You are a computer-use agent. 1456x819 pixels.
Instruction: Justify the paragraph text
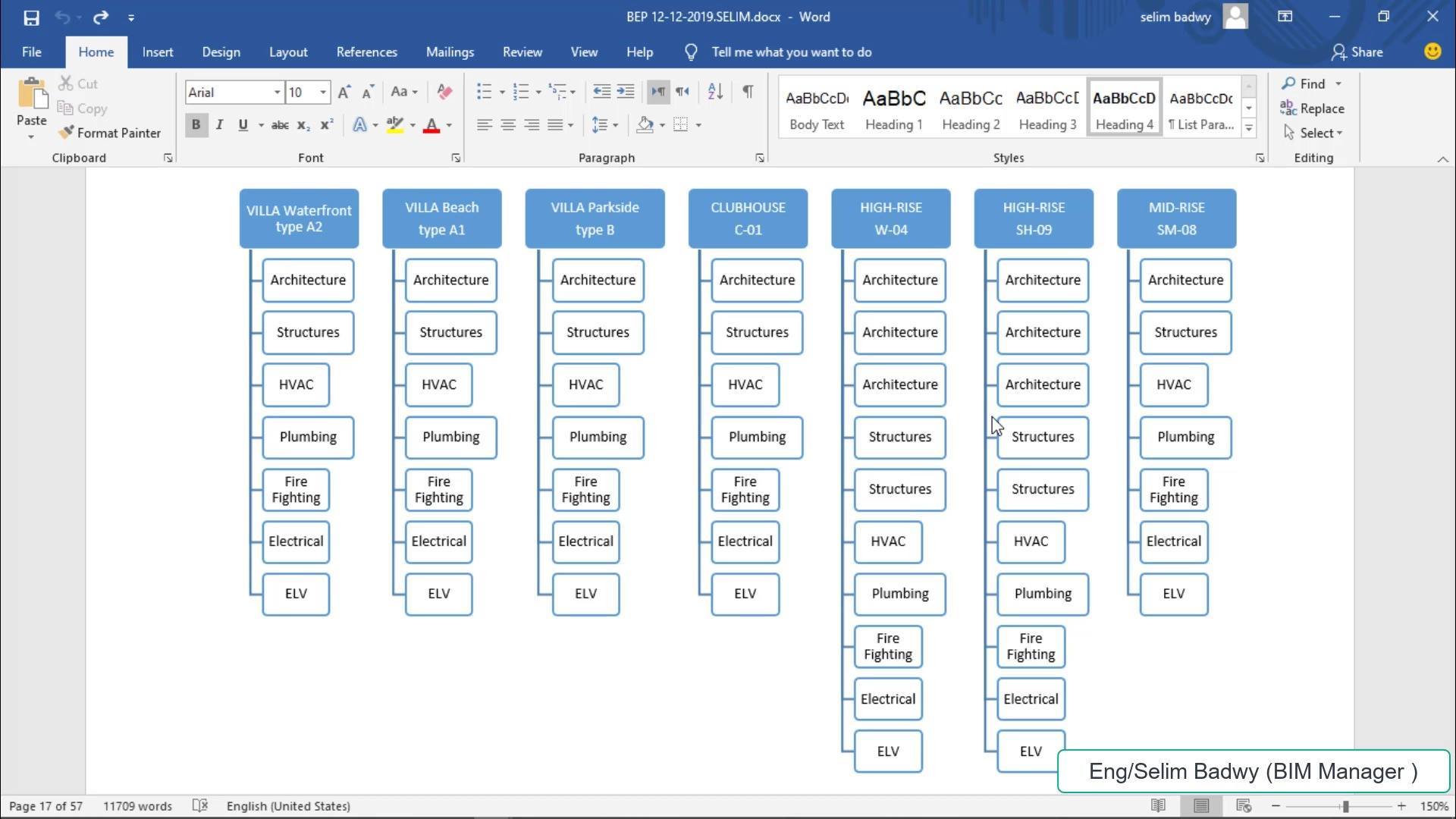556,125
